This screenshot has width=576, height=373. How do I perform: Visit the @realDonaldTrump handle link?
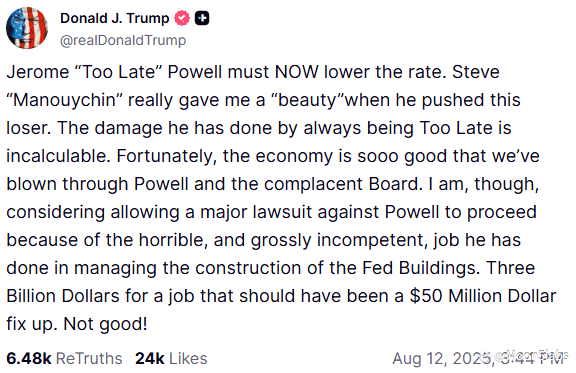tap(123, 40)
